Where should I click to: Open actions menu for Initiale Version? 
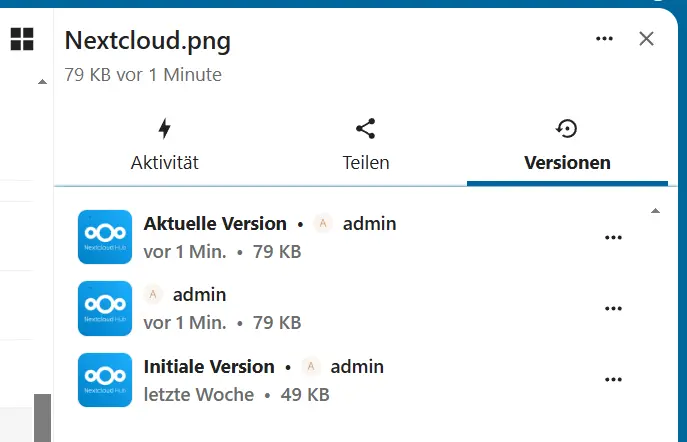[x=613, y=379]
